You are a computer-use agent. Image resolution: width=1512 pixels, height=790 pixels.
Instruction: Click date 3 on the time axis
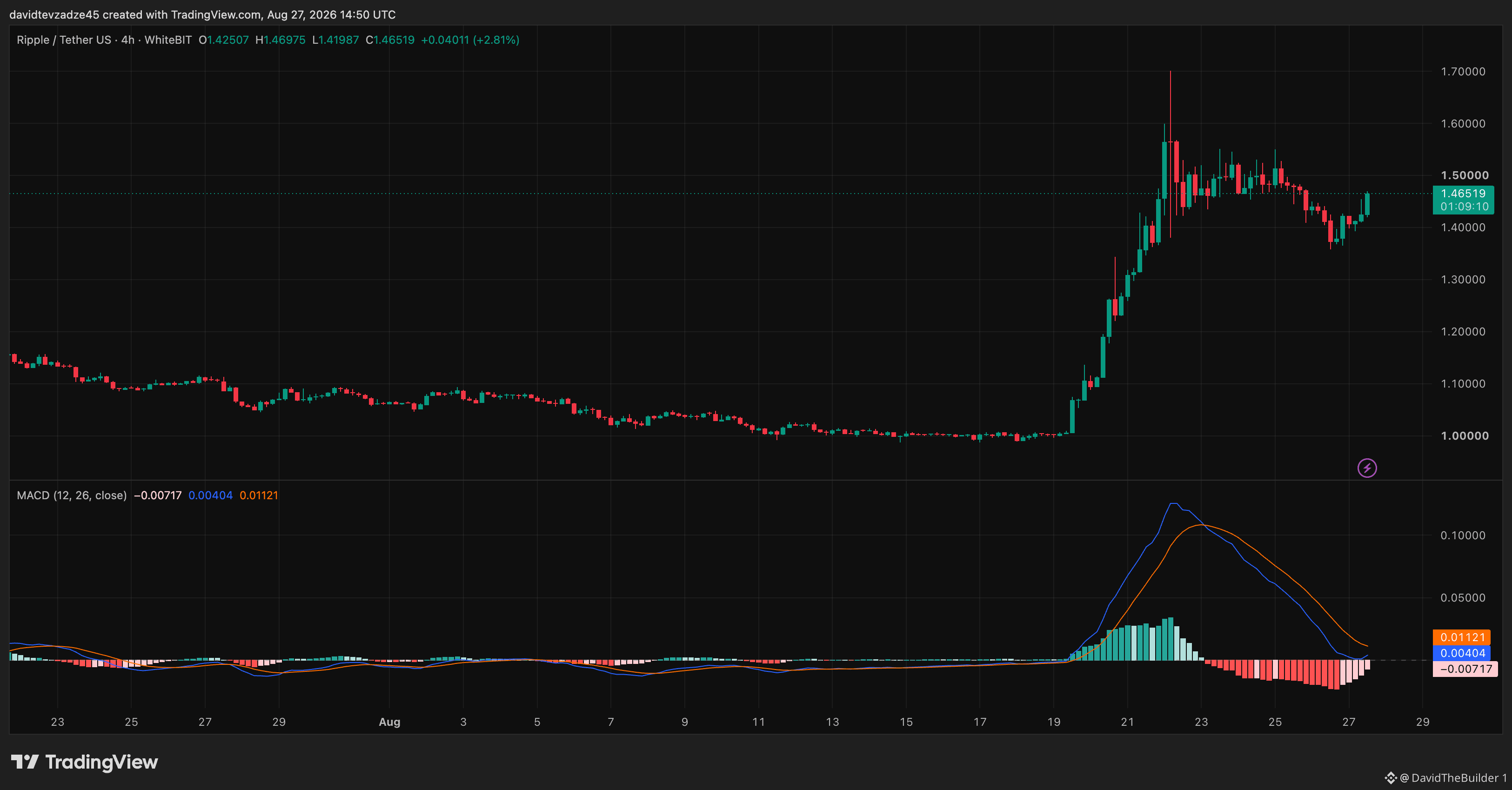click(463, 722)
